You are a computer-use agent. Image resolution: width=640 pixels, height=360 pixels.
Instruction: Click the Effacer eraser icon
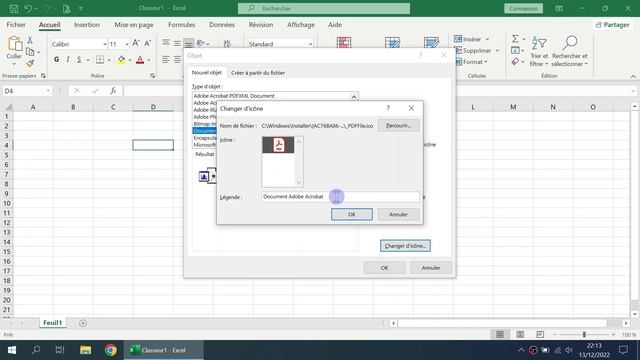click(516, 62)
